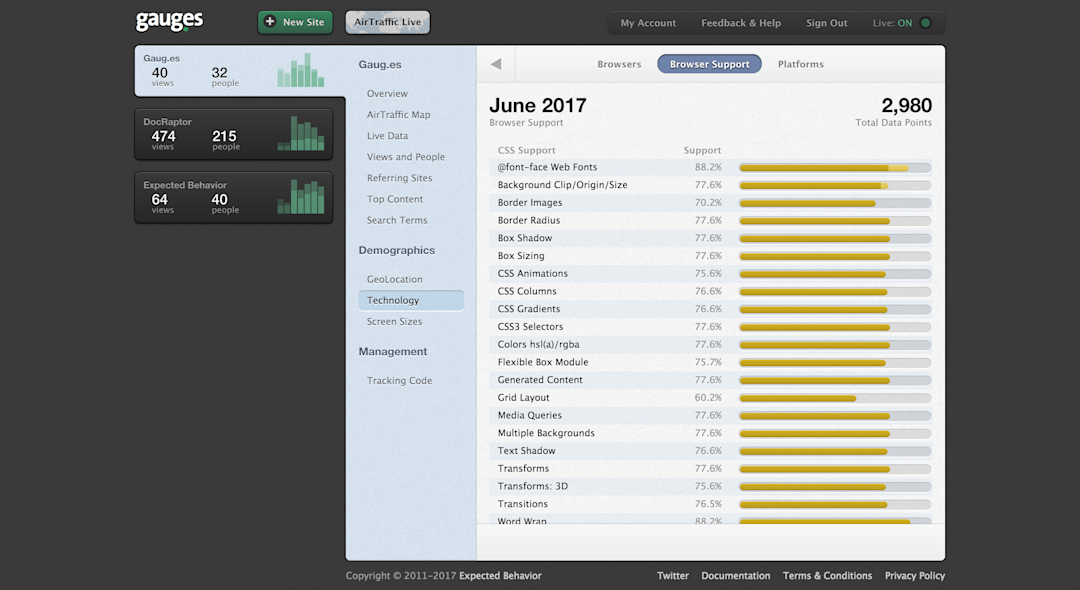Click the Box Sizing row label
The height and width of the screenshot is (590, 1080).
(521, 256)
